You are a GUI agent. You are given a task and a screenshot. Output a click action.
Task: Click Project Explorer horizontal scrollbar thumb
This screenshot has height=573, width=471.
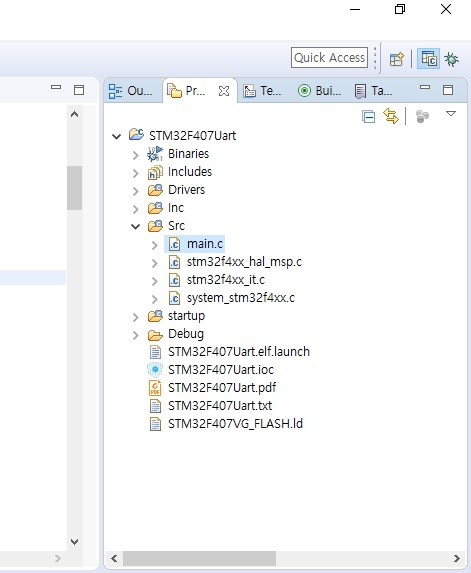[x=199, y=558]
